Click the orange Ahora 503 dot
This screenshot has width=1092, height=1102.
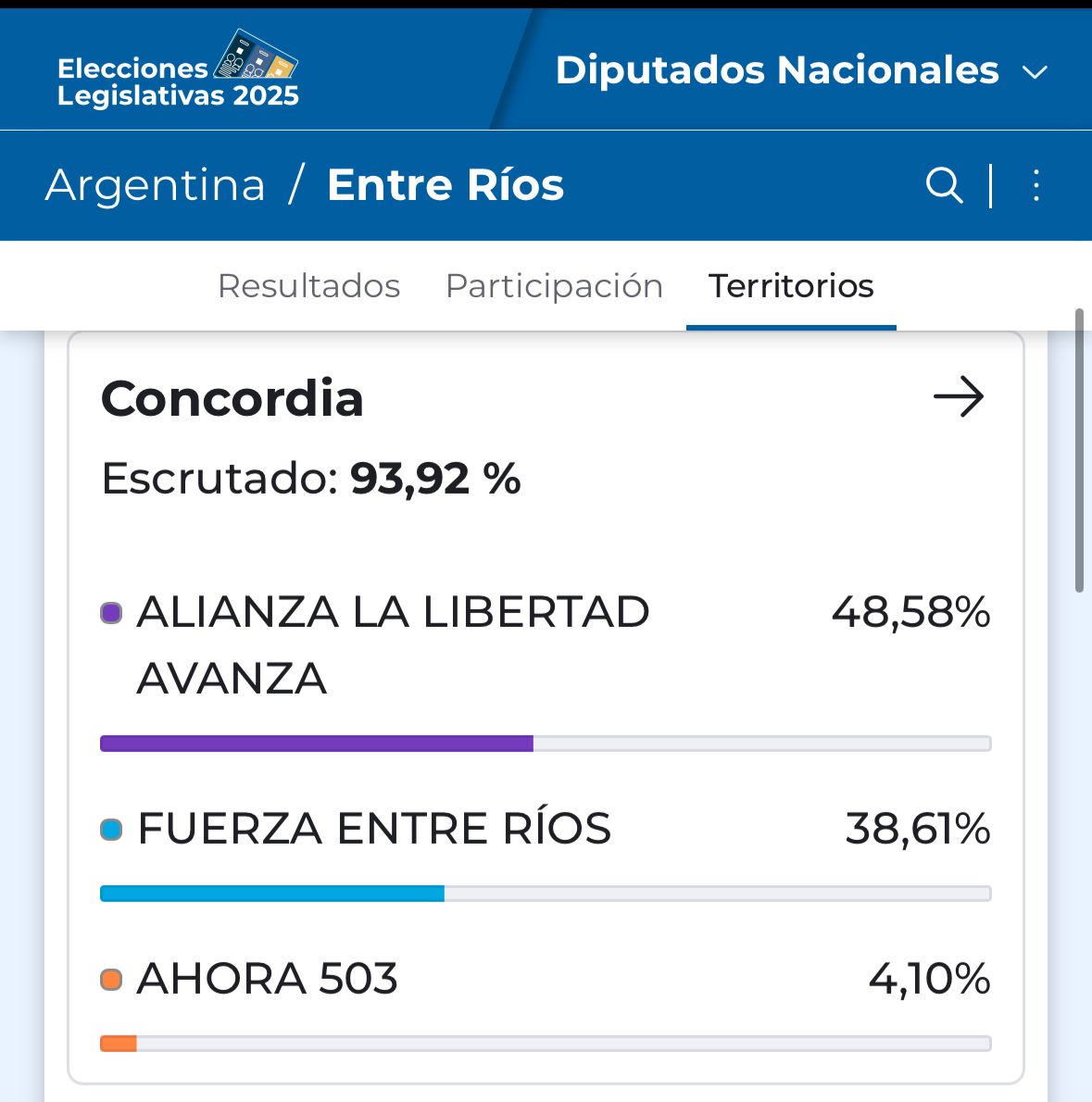pos(111,980)
